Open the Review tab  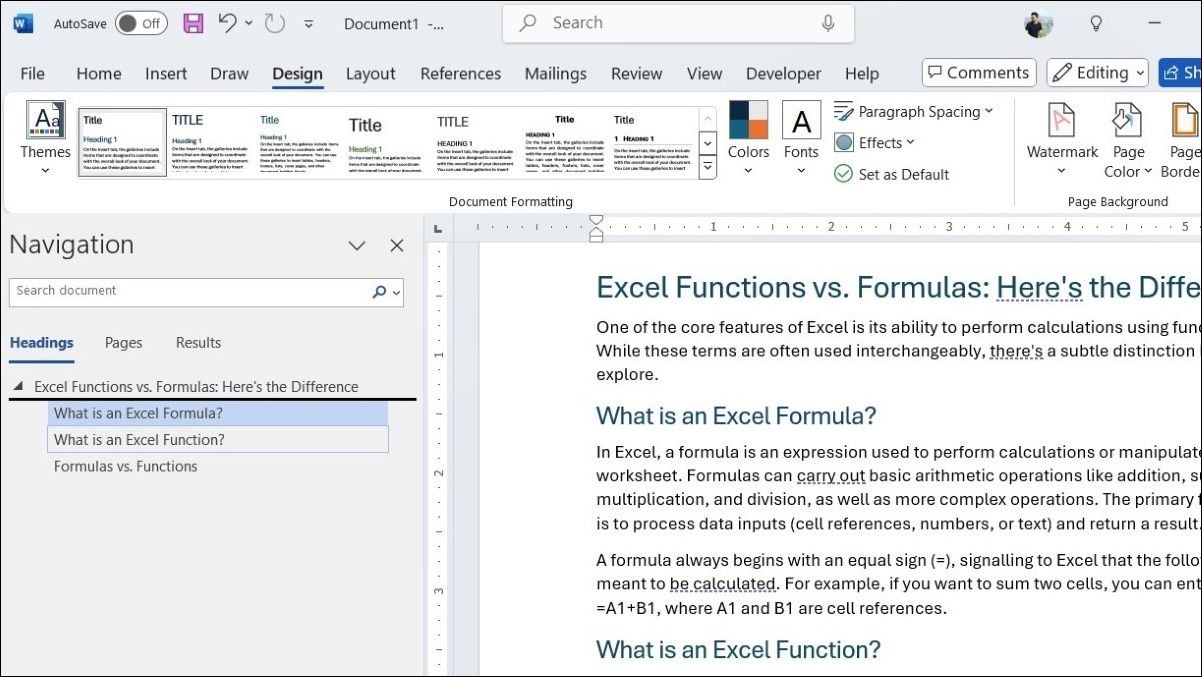(x=637, y=73)
